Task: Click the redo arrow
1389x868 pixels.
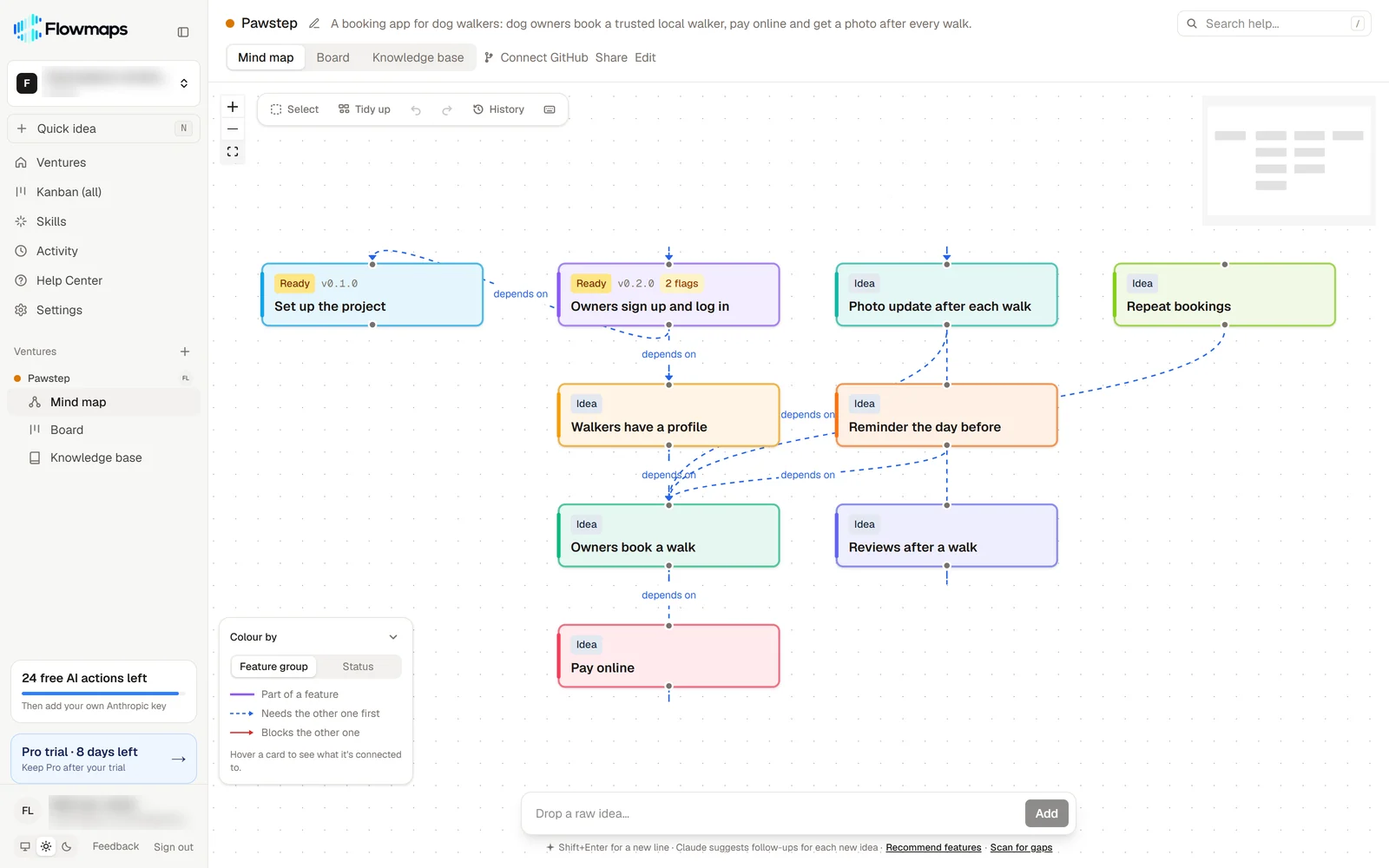Action: pos(447,110)
